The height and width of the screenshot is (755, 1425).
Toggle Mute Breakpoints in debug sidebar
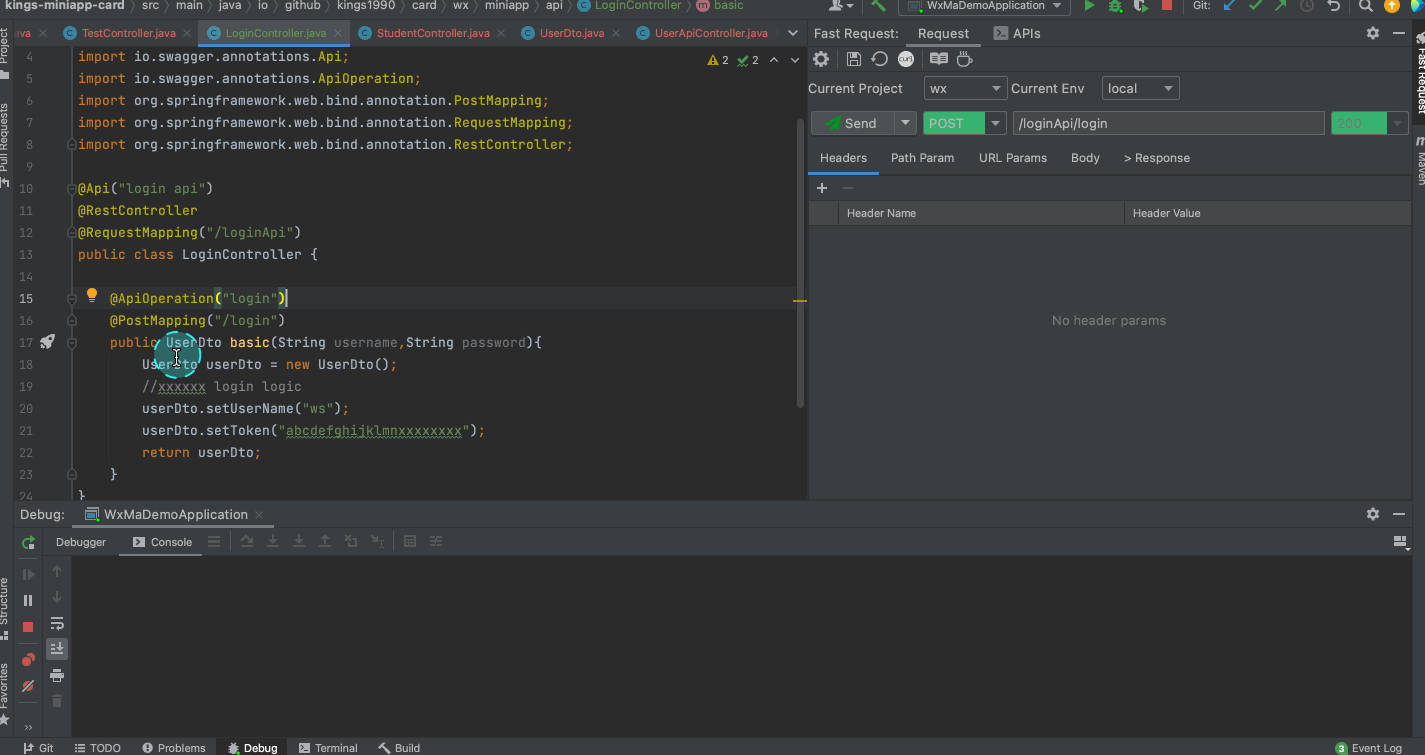click(28, 686)
